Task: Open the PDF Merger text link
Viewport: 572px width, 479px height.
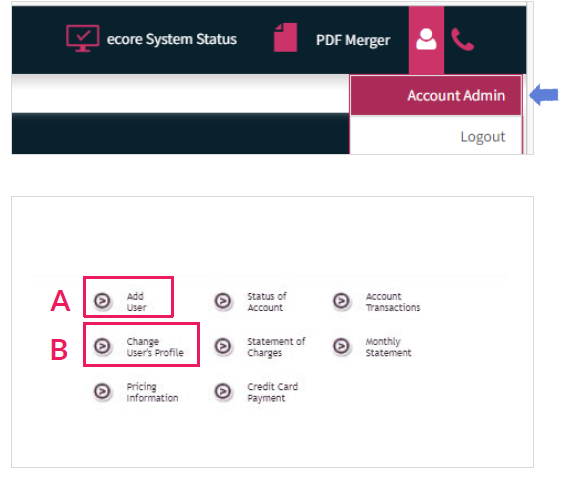Action: (x=353, y=40)
